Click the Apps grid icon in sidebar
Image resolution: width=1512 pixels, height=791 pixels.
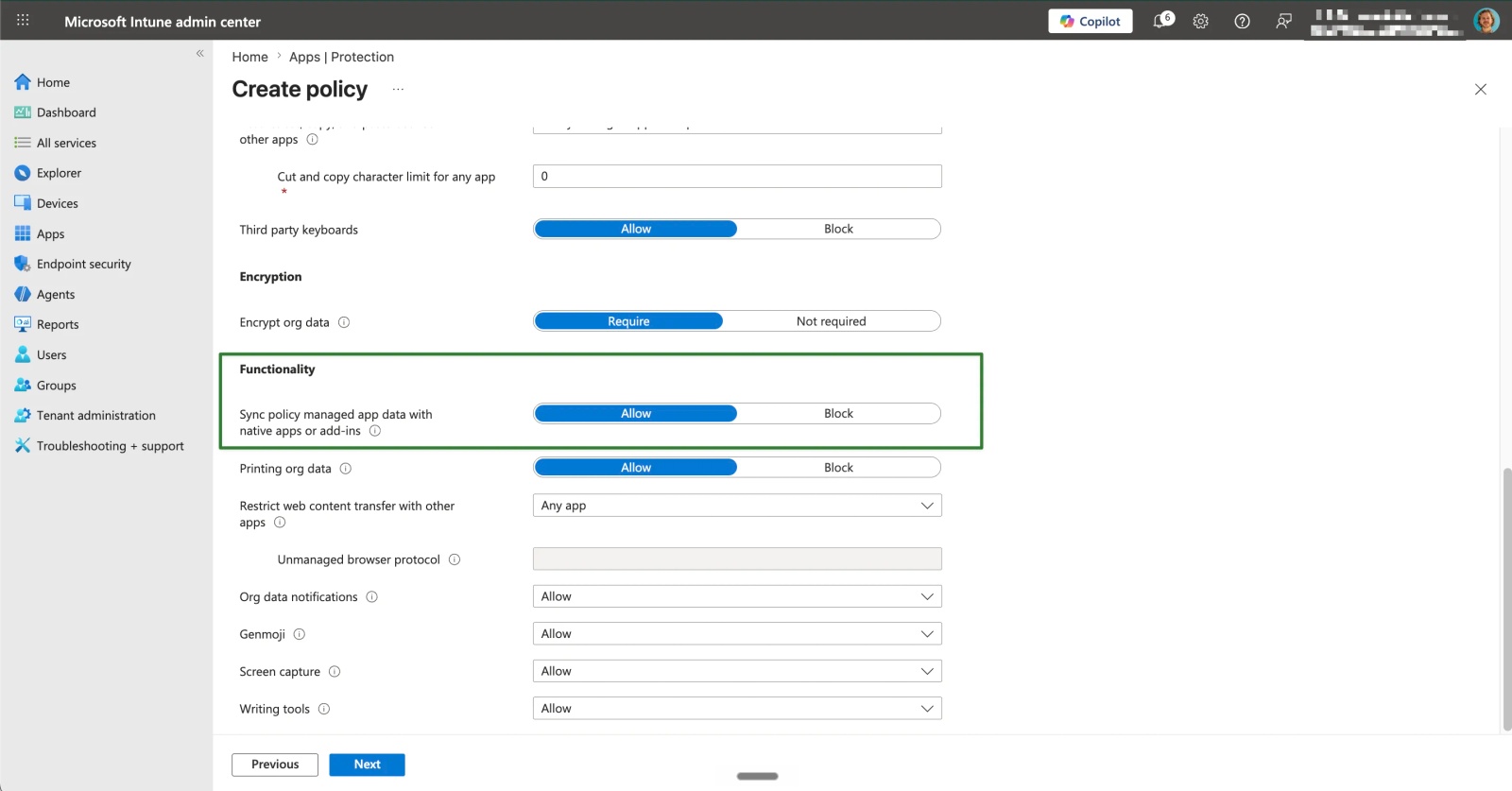[x=23, y=233]
